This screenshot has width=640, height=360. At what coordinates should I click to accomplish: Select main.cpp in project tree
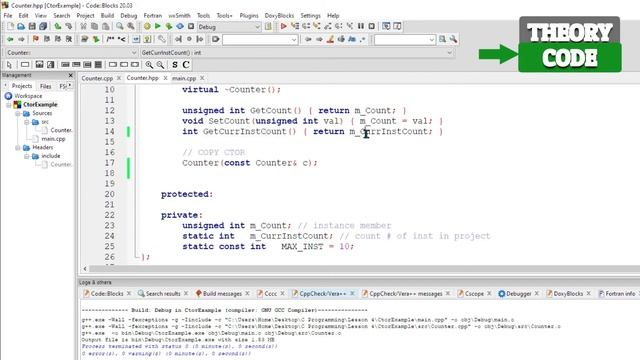(x=53, y=139)
